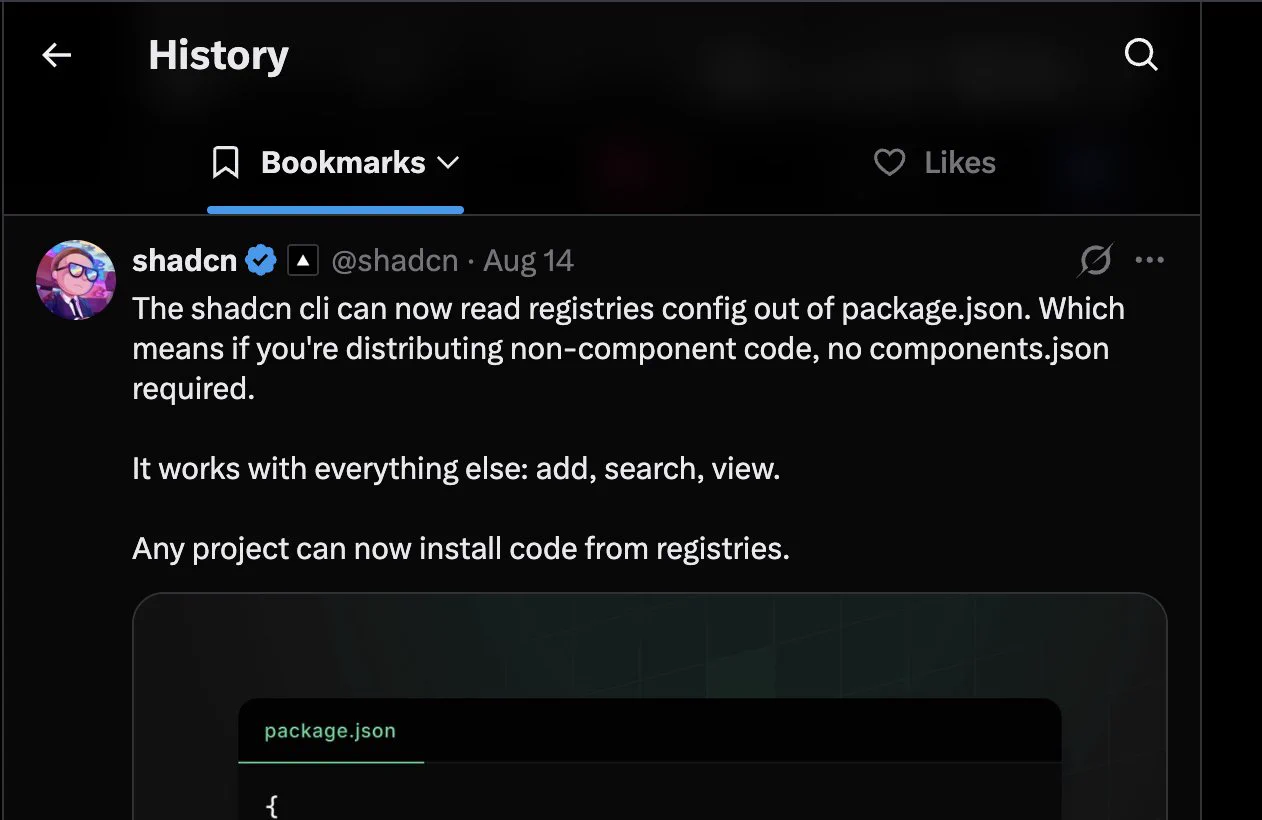The height and width of the screenshot is (820, 1262).
Task: Select the Bookmarks tab label
Action: pyautogui.click(x=343, y=163)
